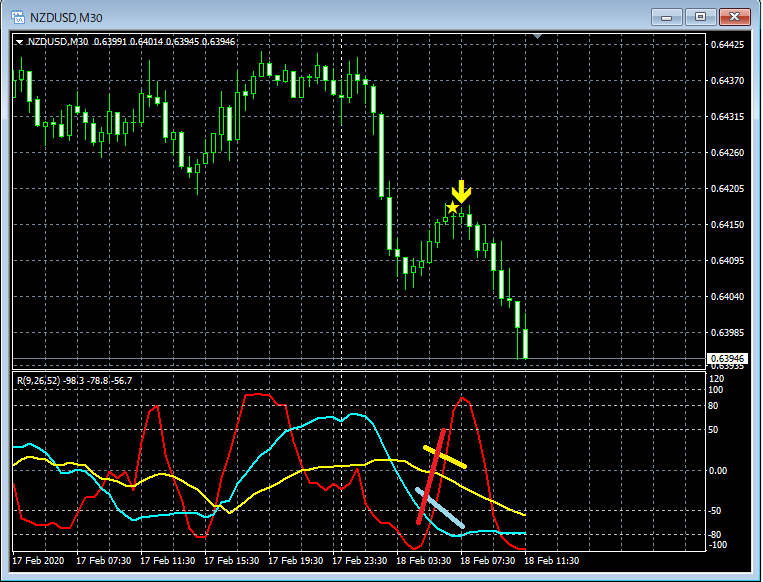Minimize the NZDUSD,M30 chart window
This screenshot has height=582, width=763.
click(667, 18)
